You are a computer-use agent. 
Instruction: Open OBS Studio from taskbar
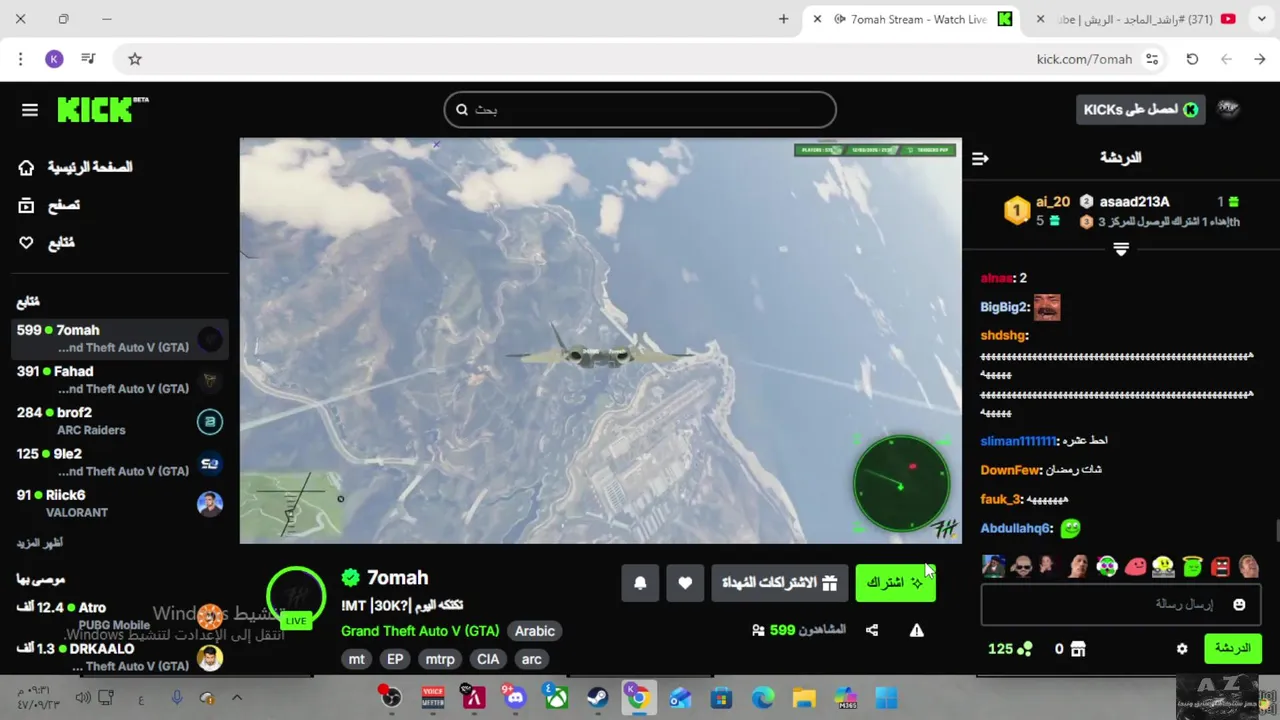391,697
